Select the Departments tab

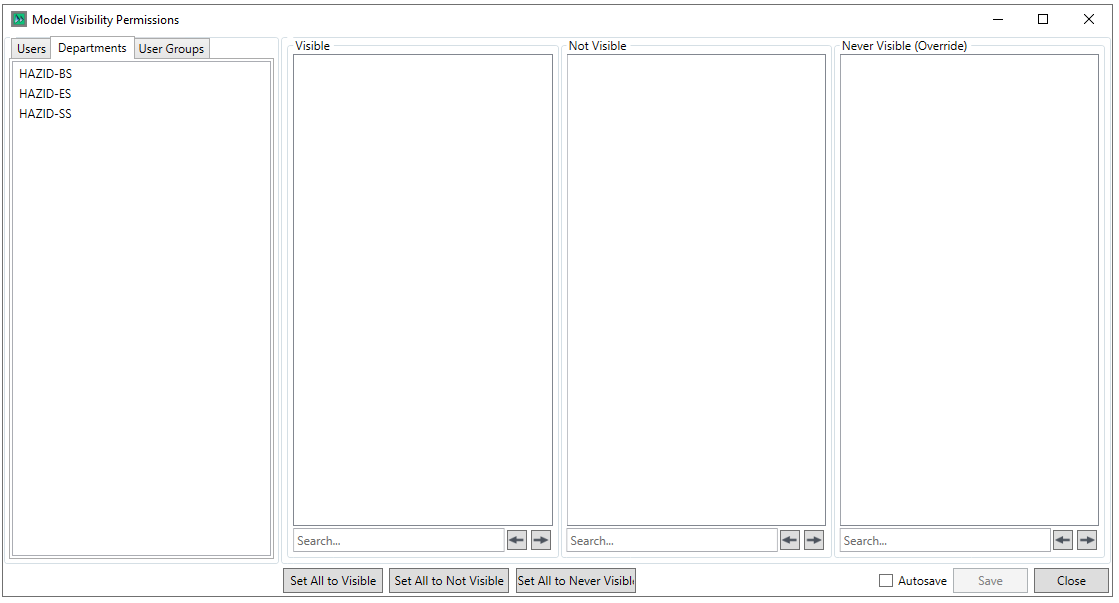pos(92,48)
